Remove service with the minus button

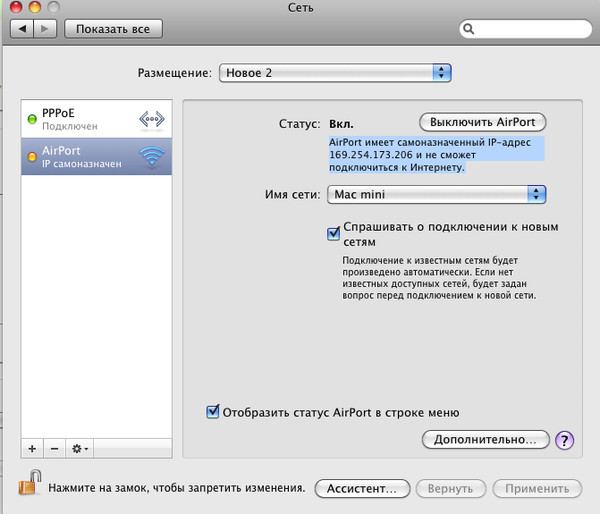54,448
